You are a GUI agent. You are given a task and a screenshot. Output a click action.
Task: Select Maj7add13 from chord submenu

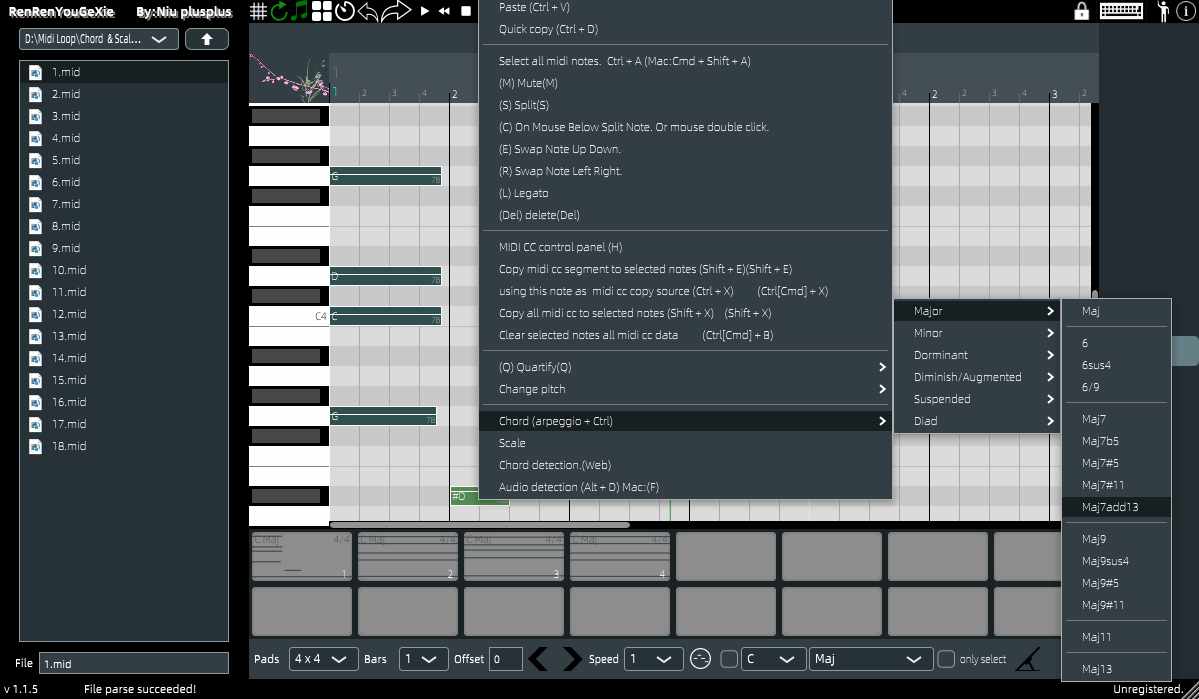[x=1110, y=507]
